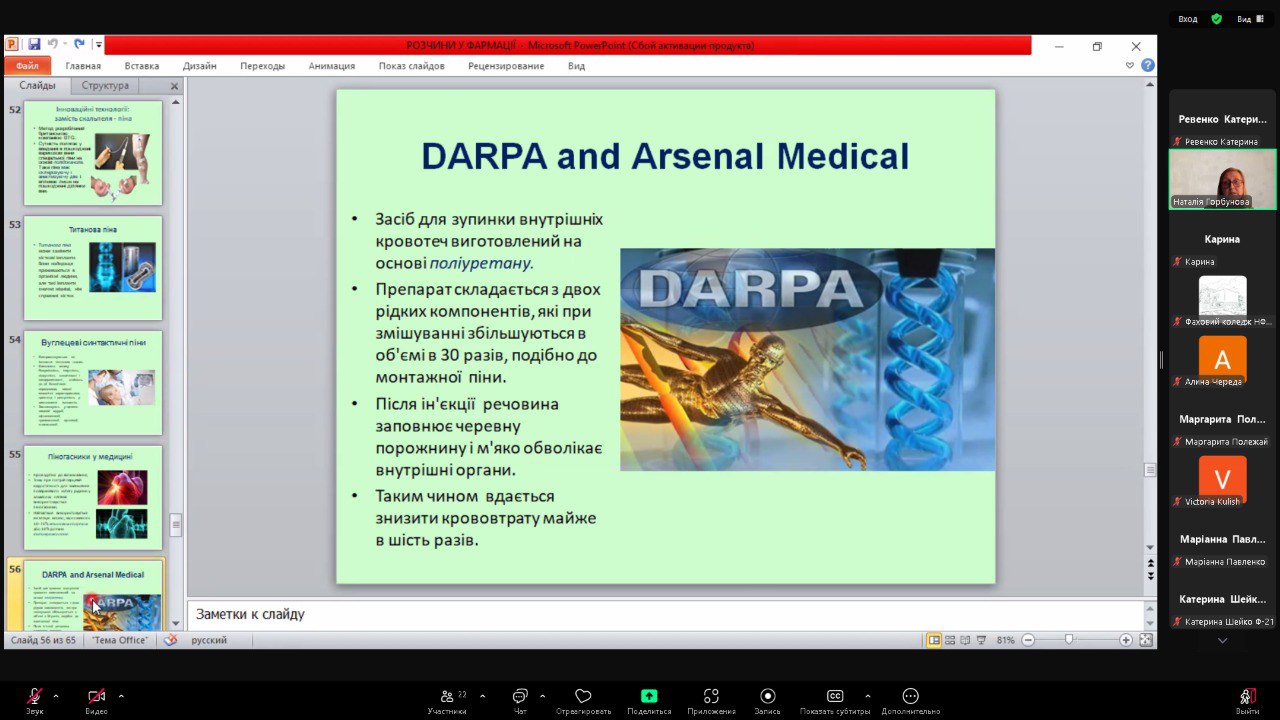The image size is (1280, 720).
Task: Click the zoom in plus button
Action: [x=1126, y=640]
